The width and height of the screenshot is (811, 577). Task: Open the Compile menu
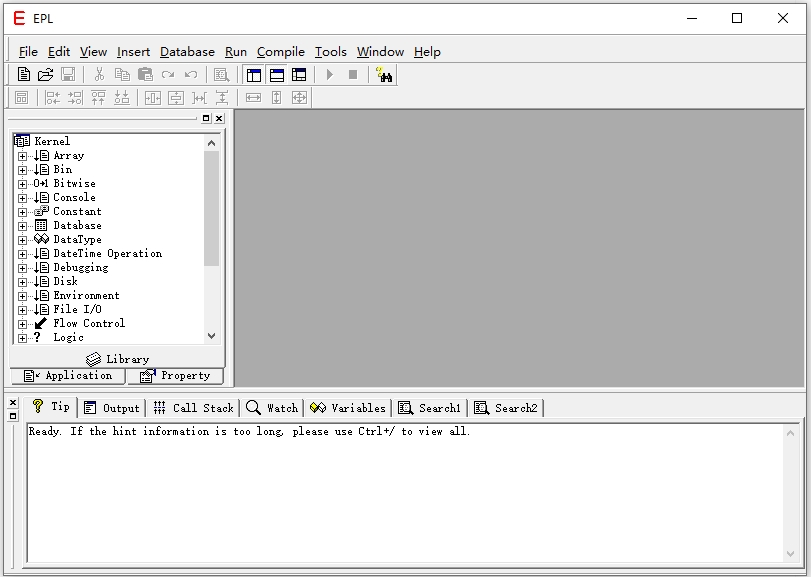tap(280, 52)
